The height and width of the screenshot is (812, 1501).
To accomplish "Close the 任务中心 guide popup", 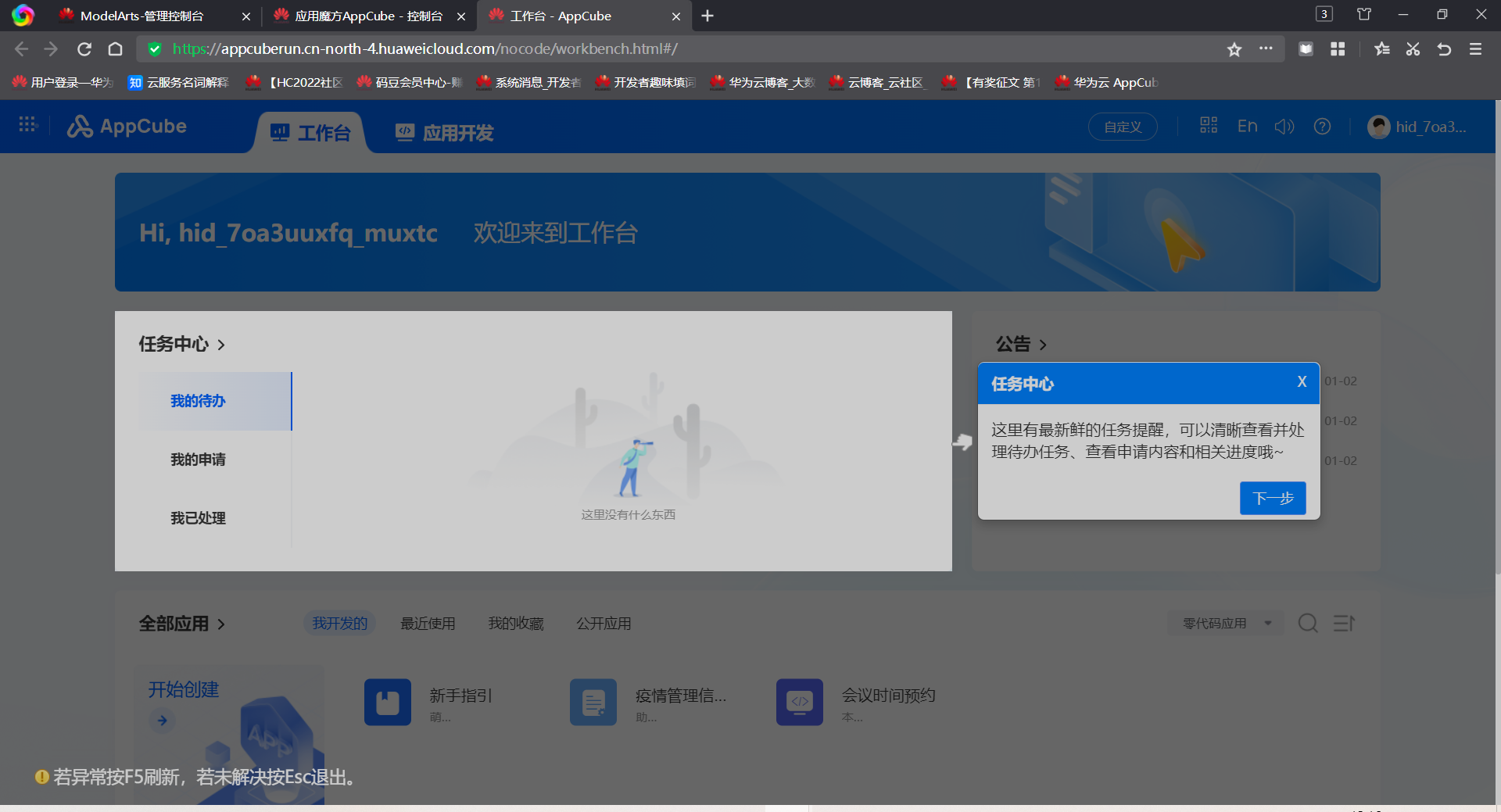I will tap(1302, 381).
